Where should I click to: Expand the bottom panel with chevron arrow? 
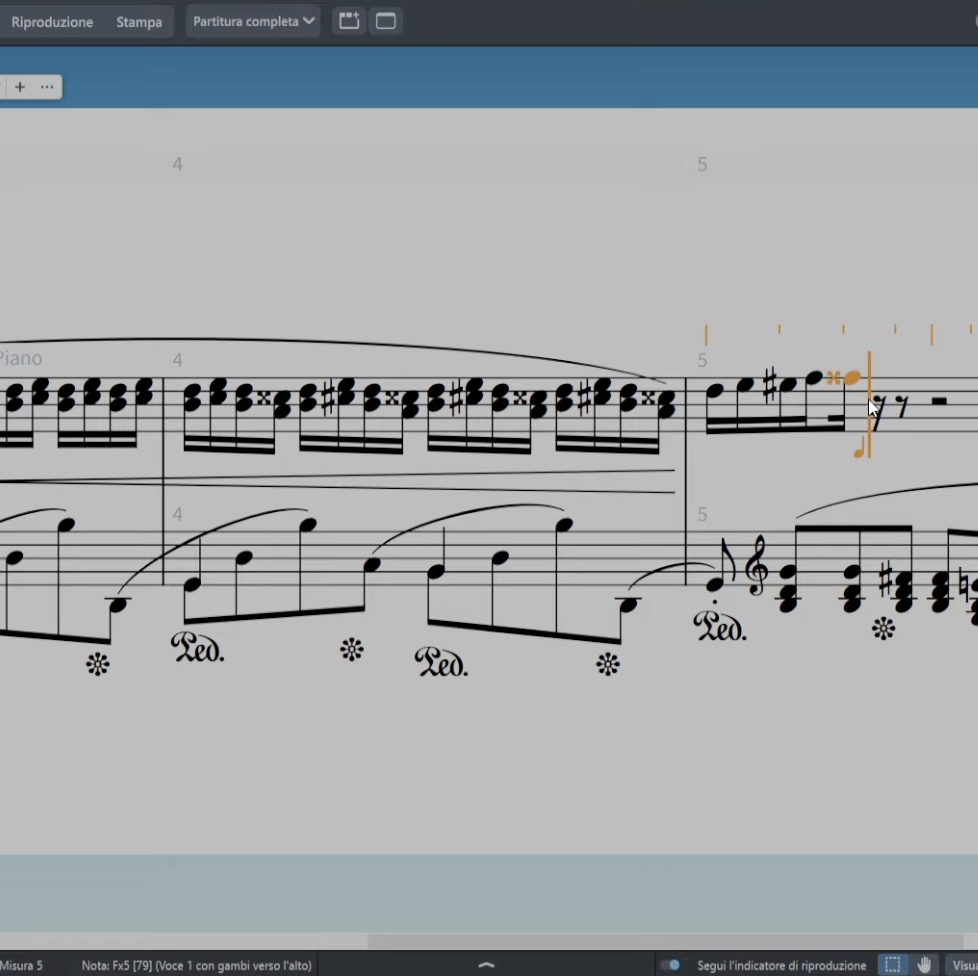pyautogui.click(x=487, y=965)
